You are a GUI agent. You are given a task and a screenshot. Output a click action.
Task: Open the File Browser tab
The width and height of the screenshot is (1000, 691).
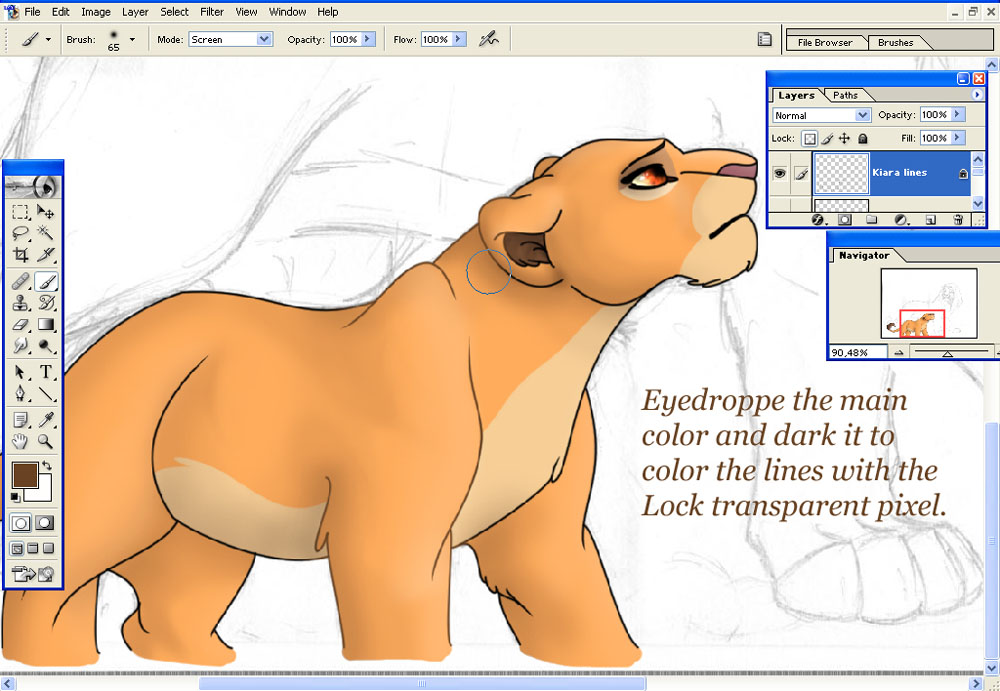(x=825, y=43)
